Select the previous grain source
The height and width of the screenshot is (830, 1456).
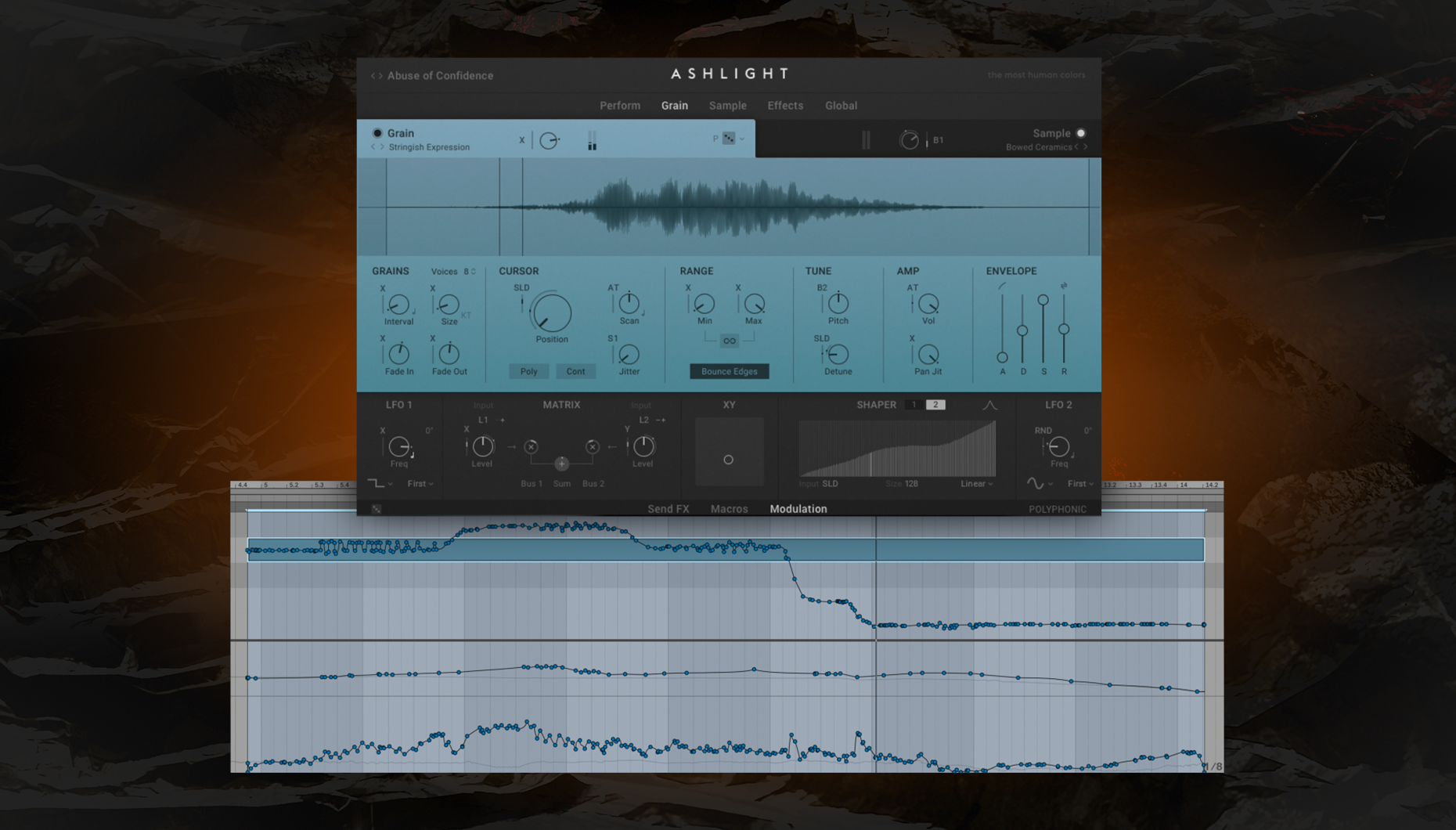pyautogui.click(x=373, y=147)
